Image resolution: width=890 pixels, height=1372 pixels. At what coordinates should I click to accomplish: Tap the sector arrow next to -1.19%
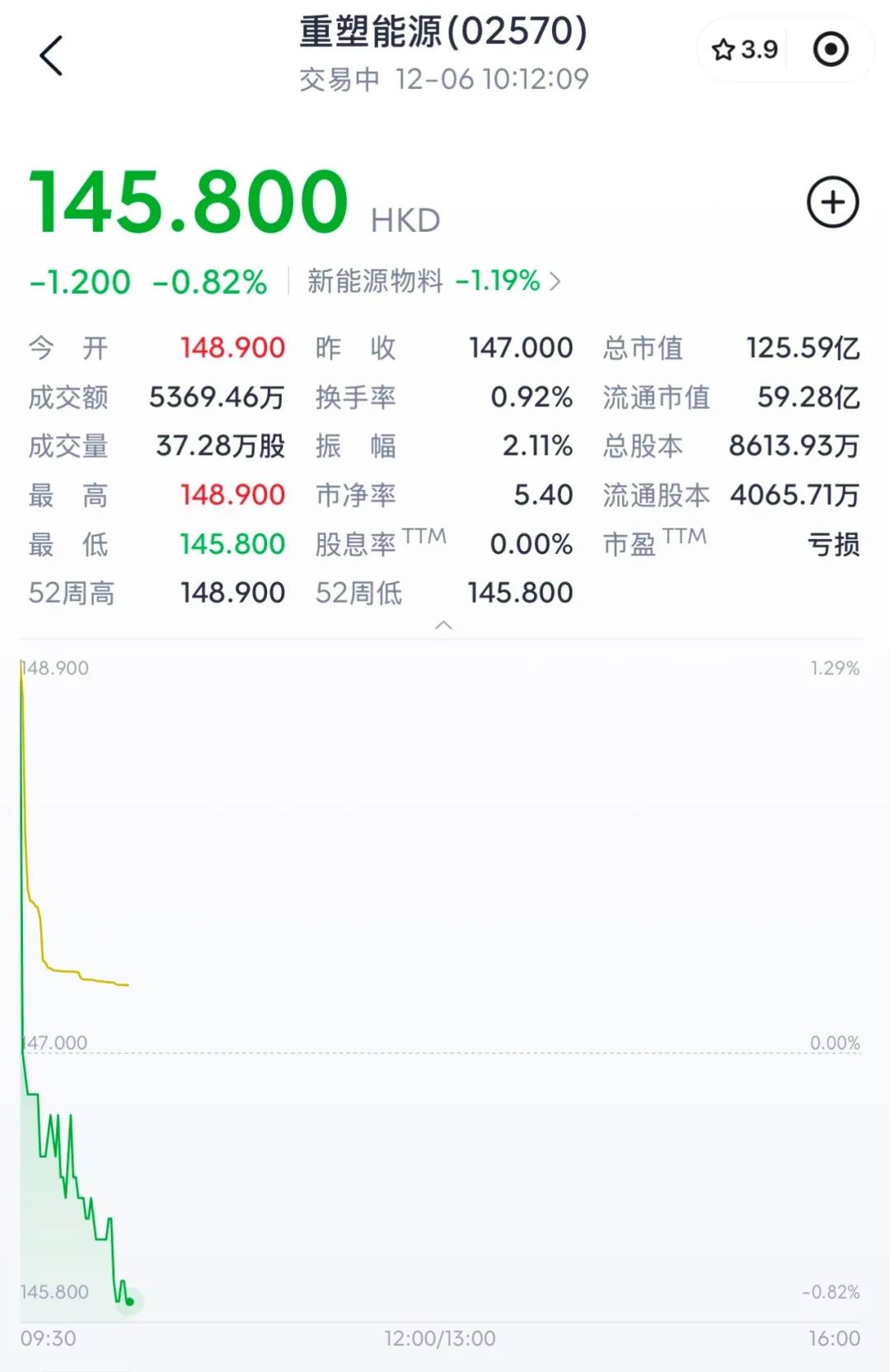tap(555, 282)
